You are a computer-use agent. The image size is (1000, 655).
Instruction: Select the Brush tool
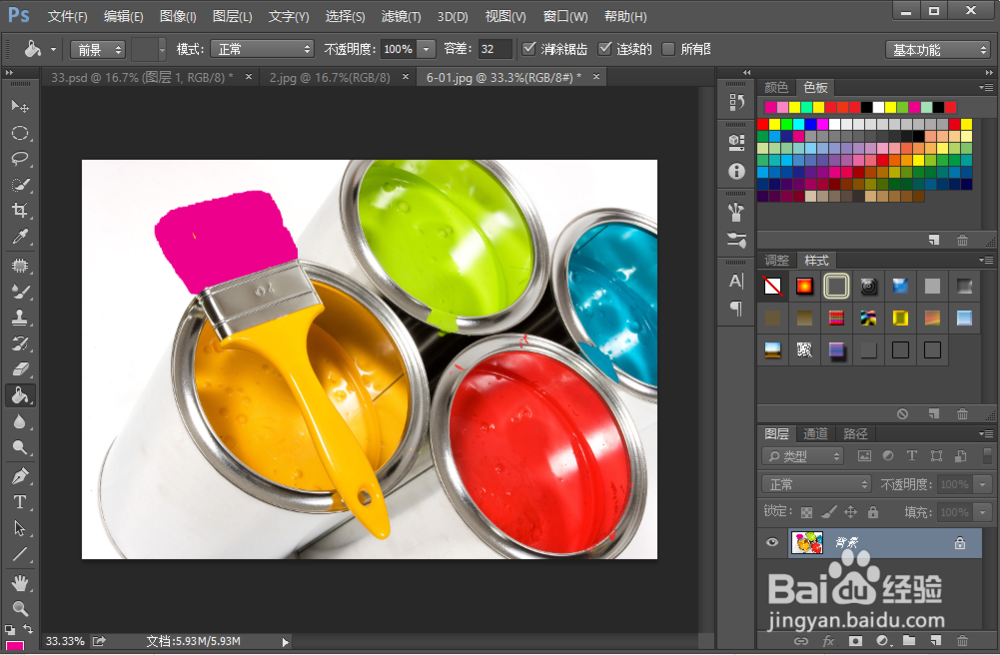pos(20,291)
